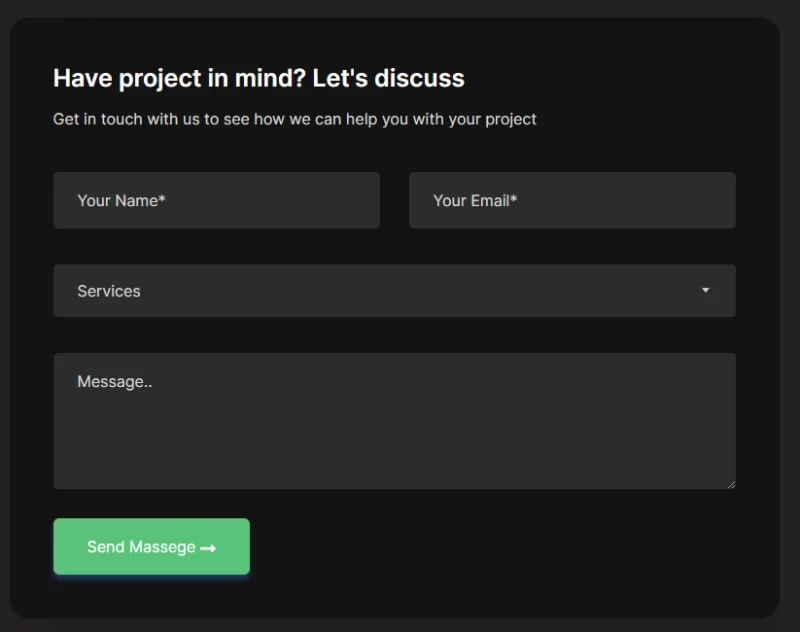This screenshot has height=632, width=800.
Task: Click the right end of Your Email field
Action: point(716,200)
